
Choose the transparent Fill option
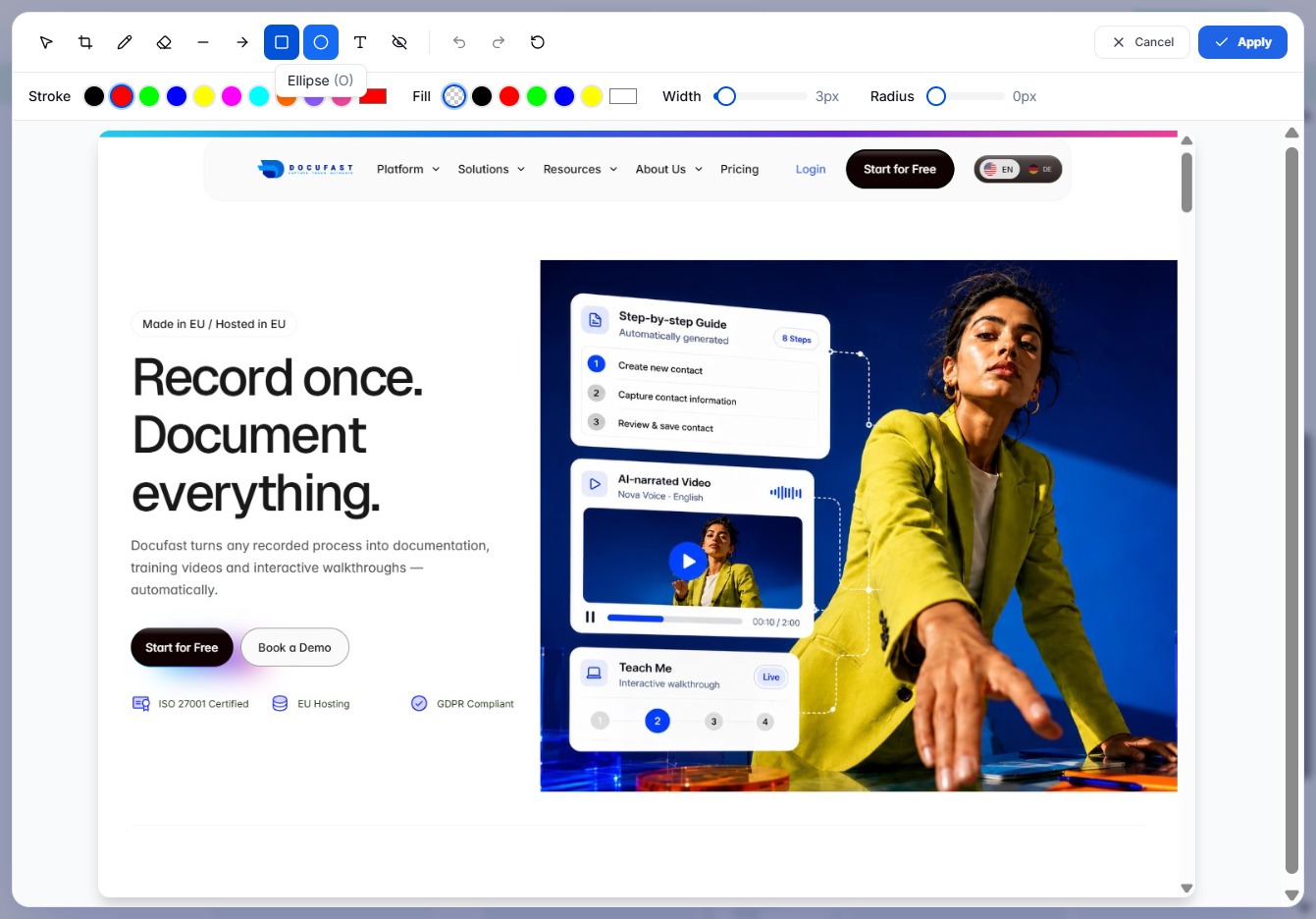point(454,96)
